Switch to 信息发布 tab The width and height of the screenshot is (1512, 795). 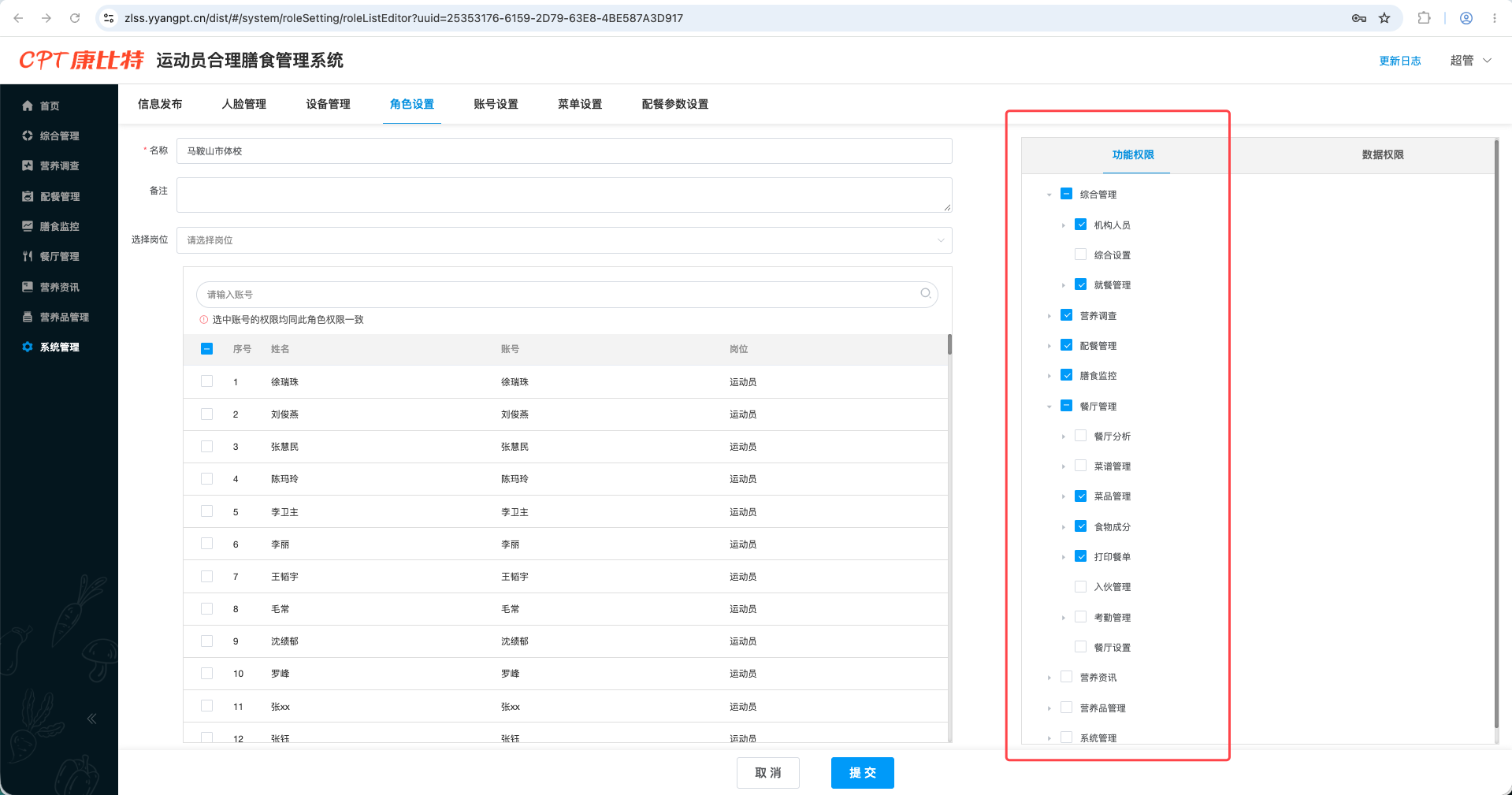160,104
